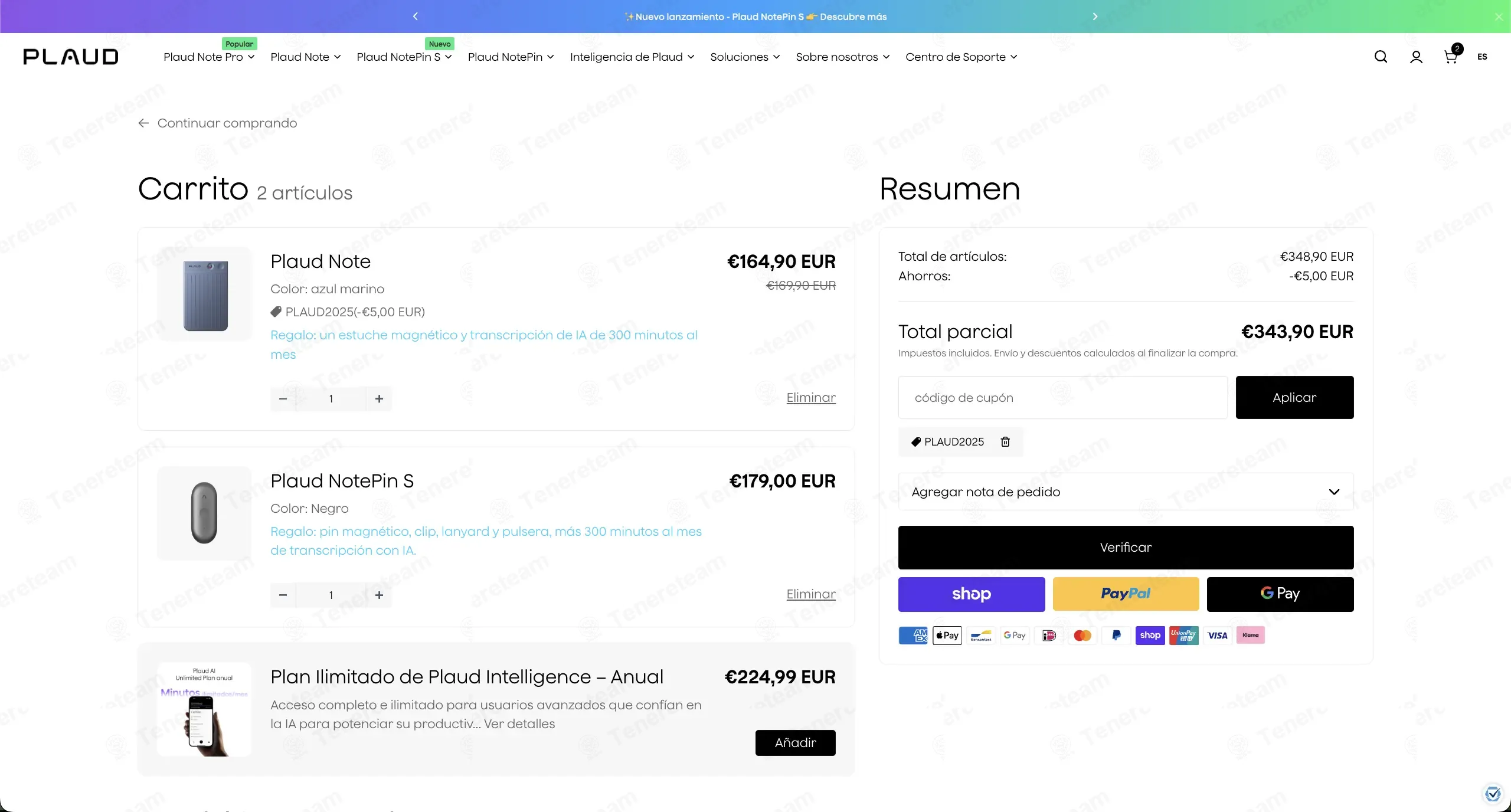
Task: Click the PLAUD logo
Action: click(x=71, y=57)
